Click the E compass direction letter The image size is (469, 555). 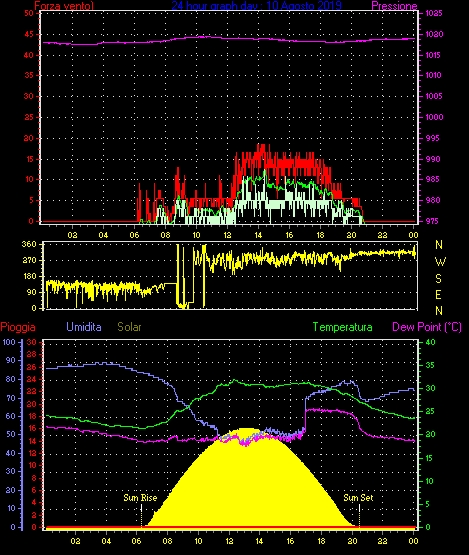(438, 294)
